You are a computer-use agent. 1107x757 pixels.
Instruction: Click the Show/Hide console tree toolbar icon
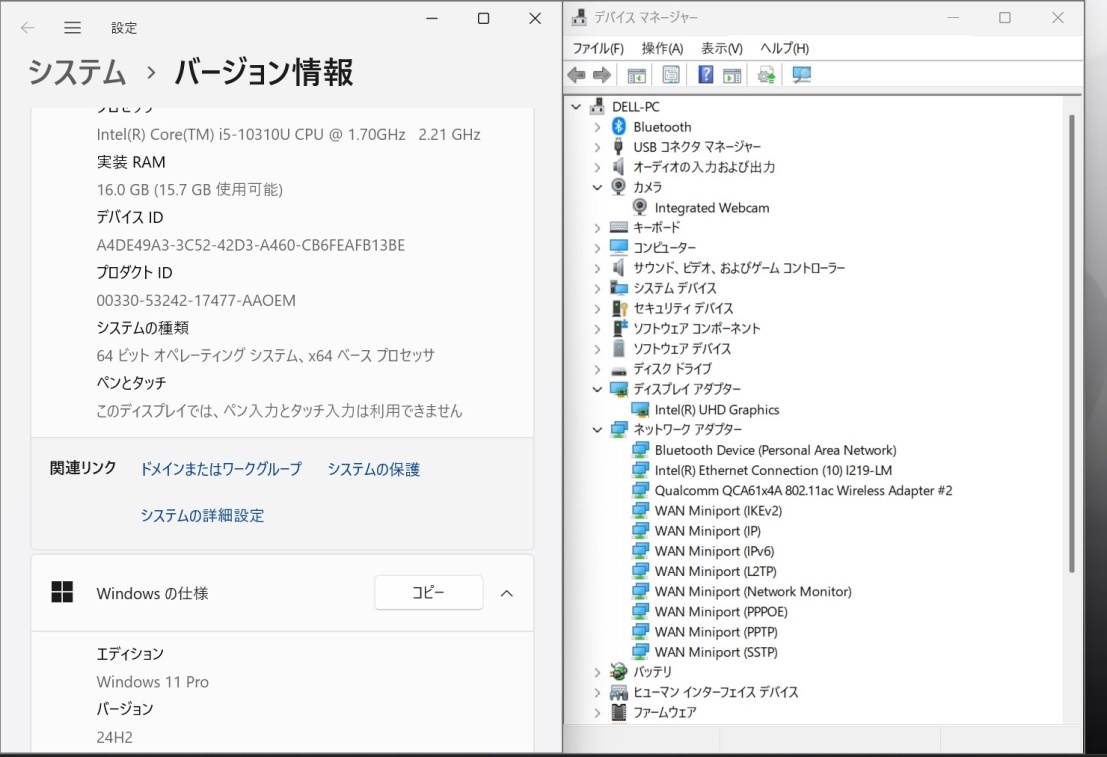click(x=636, y=75)
